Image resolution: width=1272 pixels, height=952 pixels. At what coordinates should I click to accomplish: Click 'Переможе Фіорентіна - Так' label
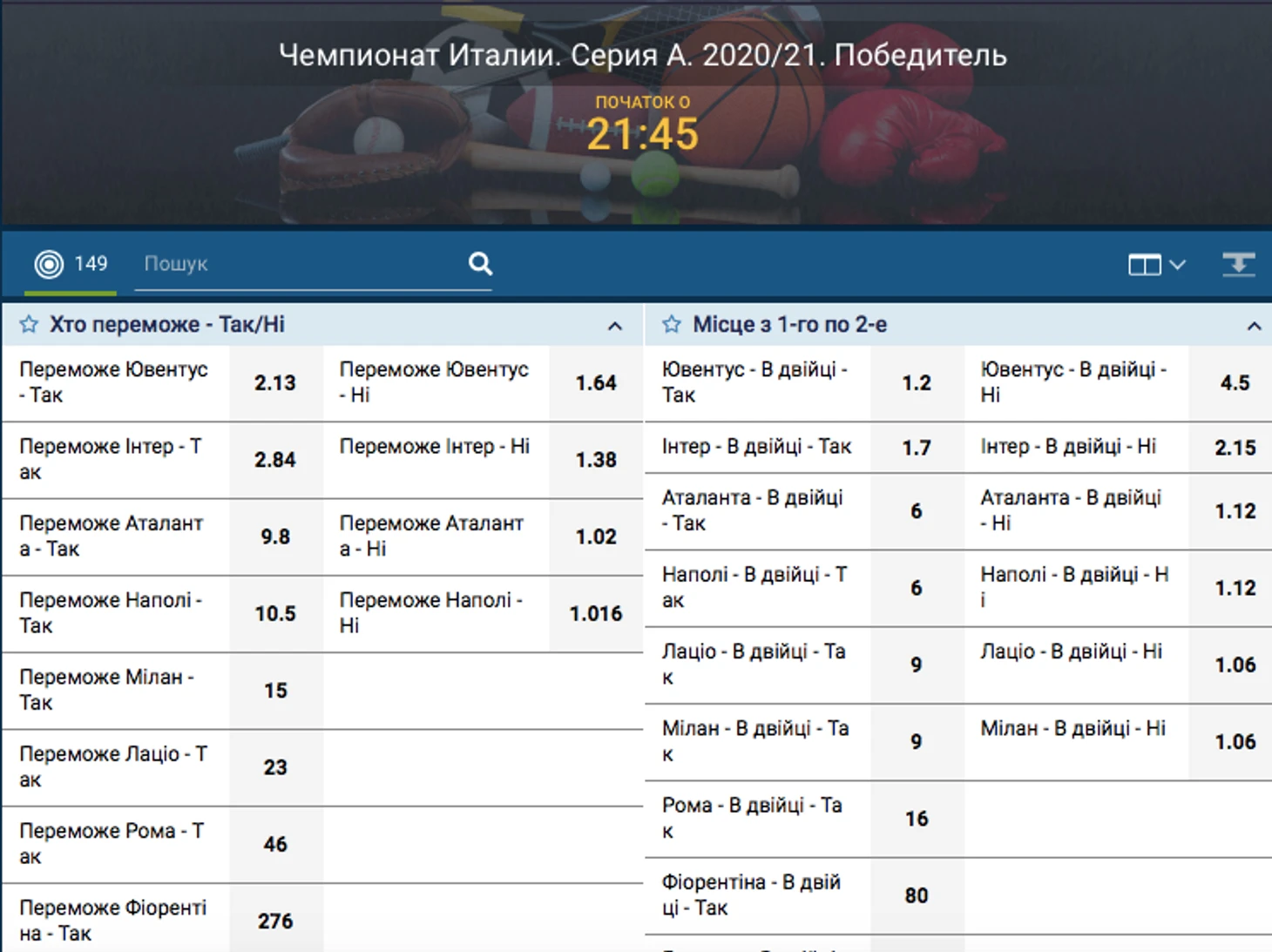(x=113, y=920)
